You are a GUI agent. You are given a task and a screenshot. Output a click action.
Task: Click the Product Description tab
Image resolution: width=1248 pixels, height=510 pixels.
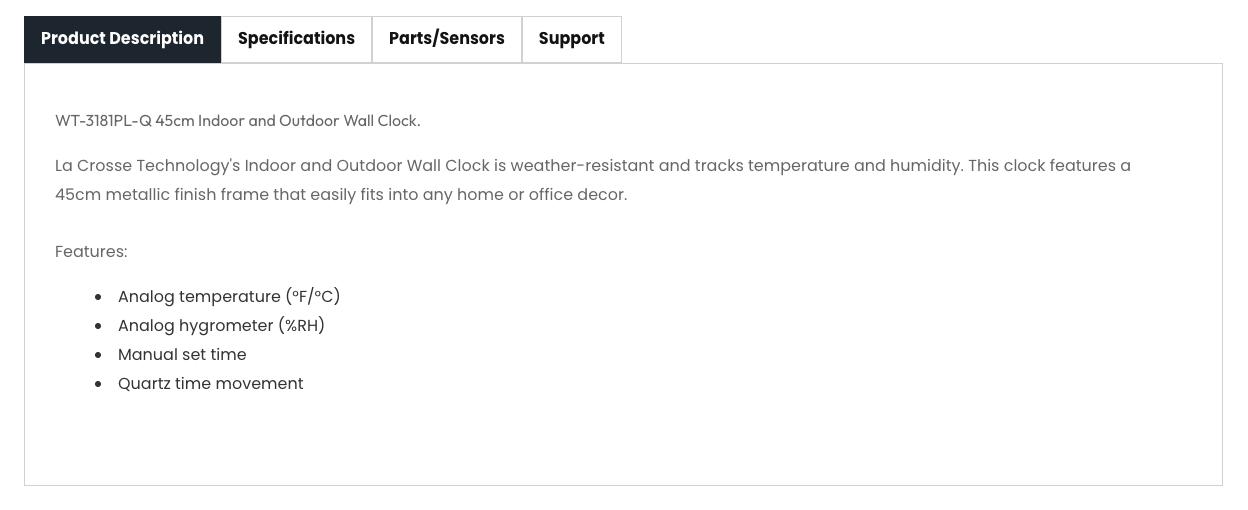tap(122, 39)
